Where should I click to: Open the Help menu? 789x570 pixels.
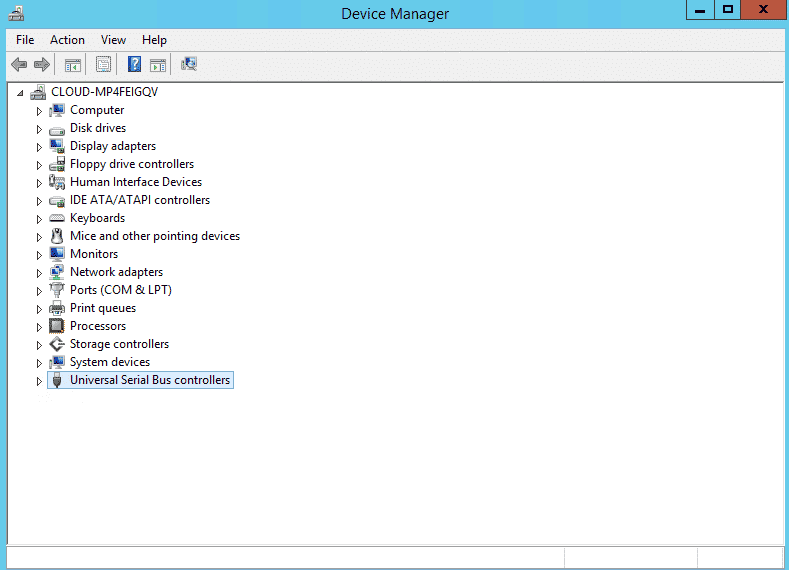[154, 40]
